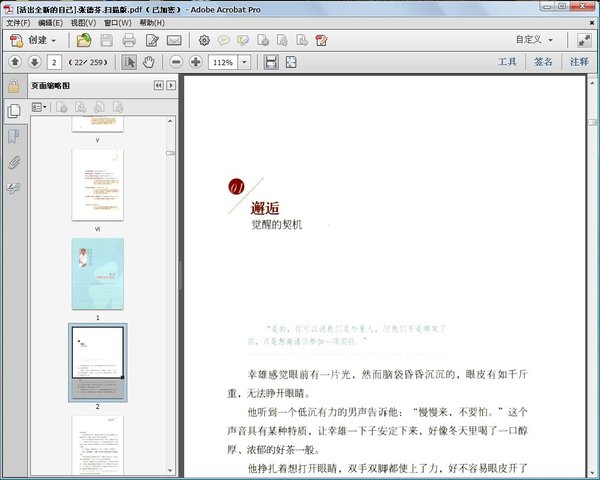Expand the thumbnails panel with the right arrow

point(171,85)
